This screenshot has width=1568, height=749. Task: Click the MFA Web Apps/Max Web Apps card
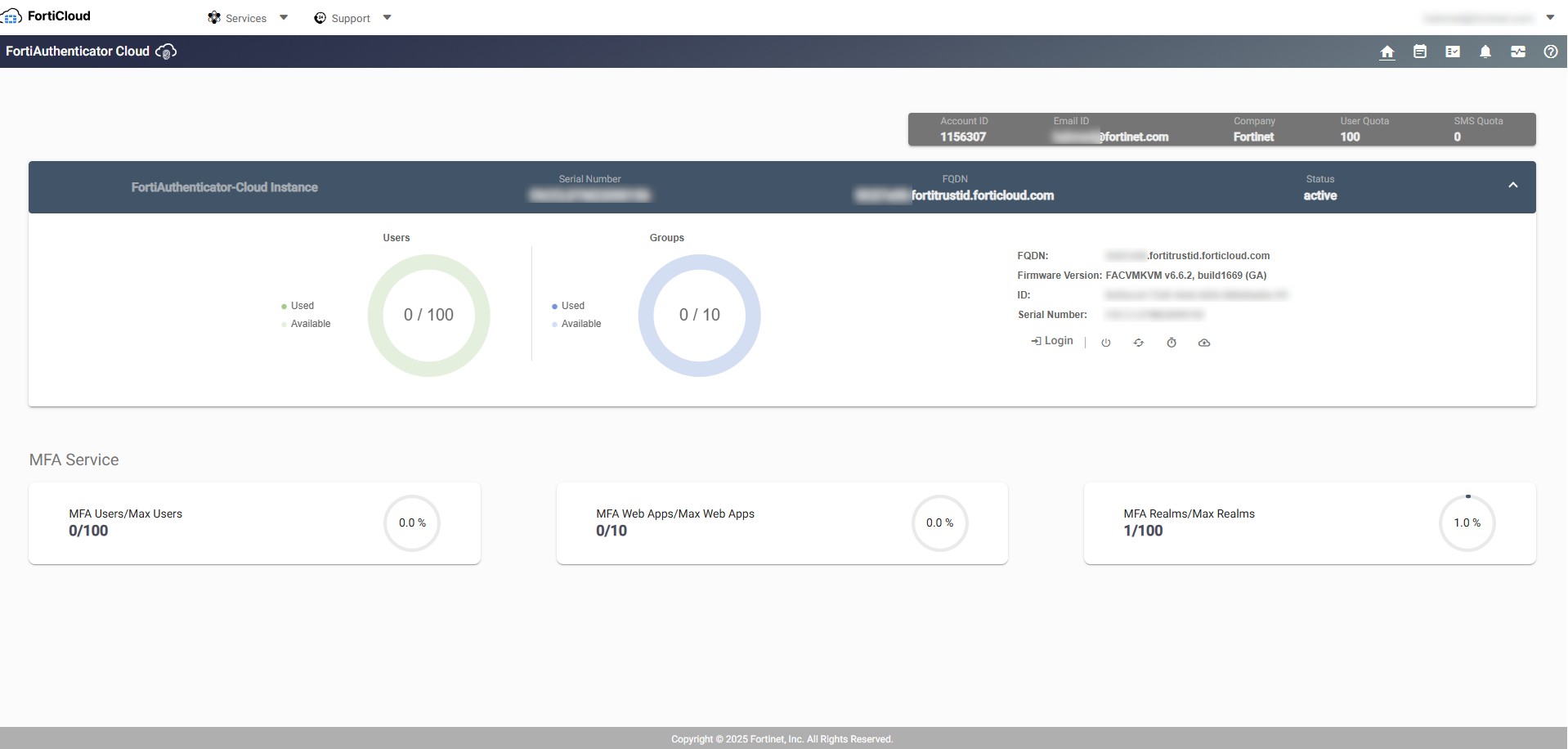coord(782,523)
